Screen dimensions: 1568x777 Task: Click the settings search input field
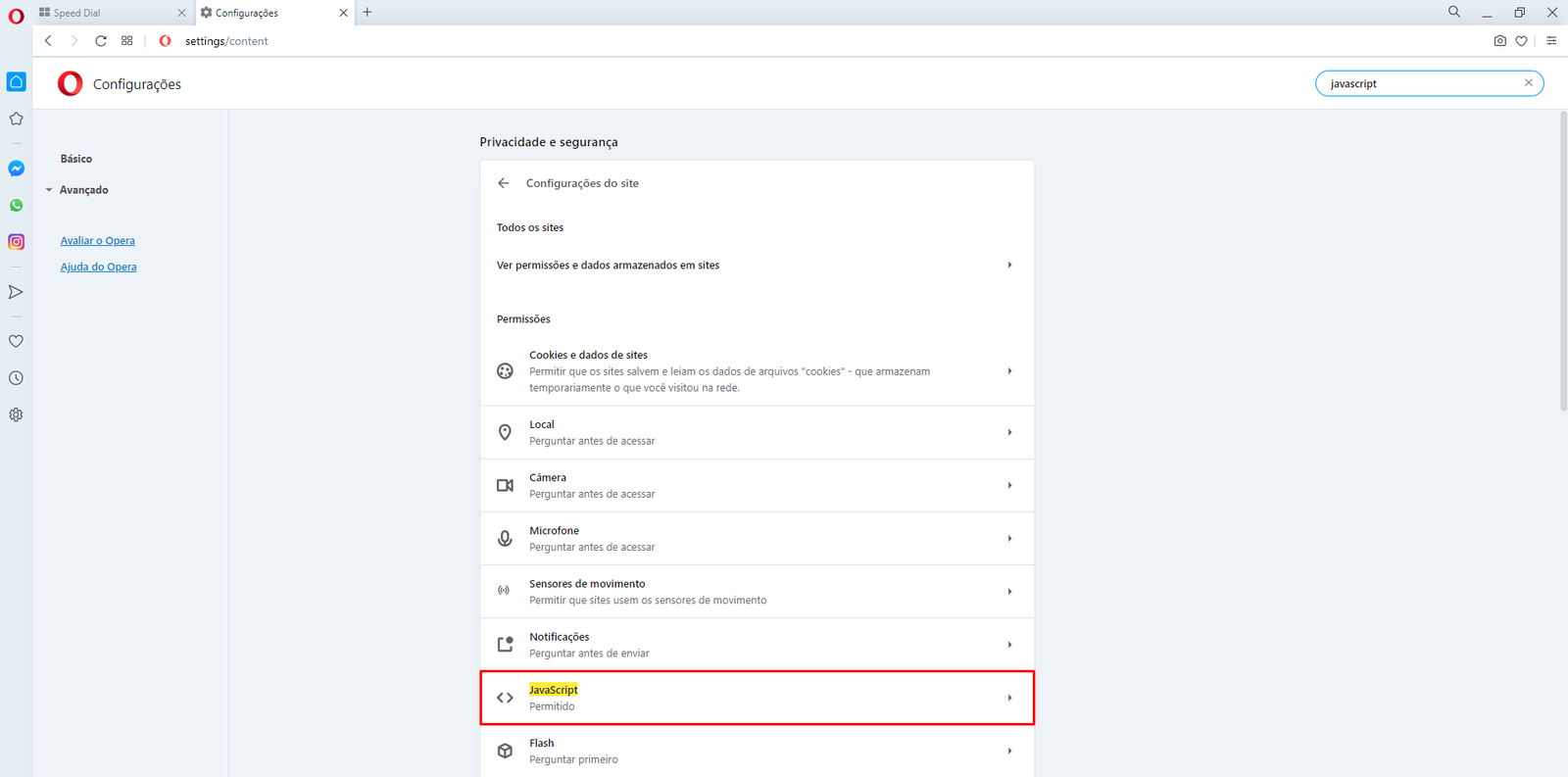tap(1421, 84)
